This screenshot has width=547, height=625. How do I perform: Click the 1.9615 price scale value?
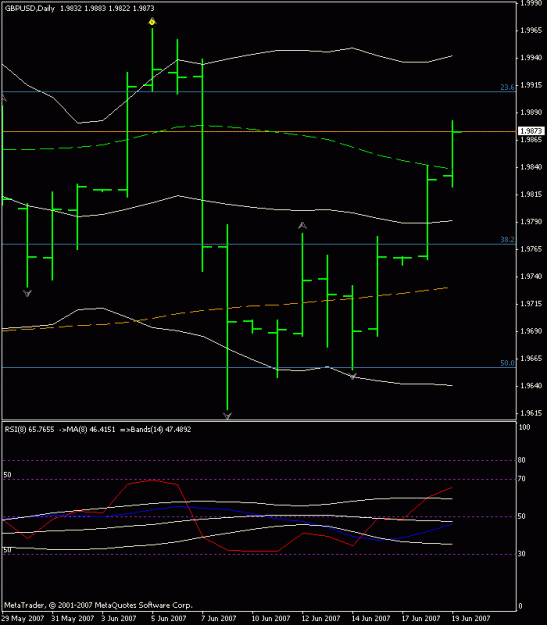point(531,413)
